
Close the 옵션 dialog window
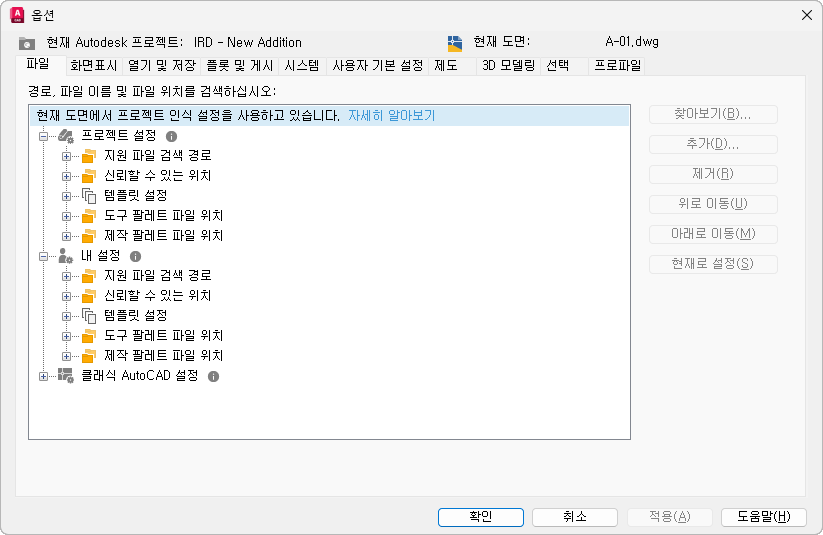click(807, 15)
